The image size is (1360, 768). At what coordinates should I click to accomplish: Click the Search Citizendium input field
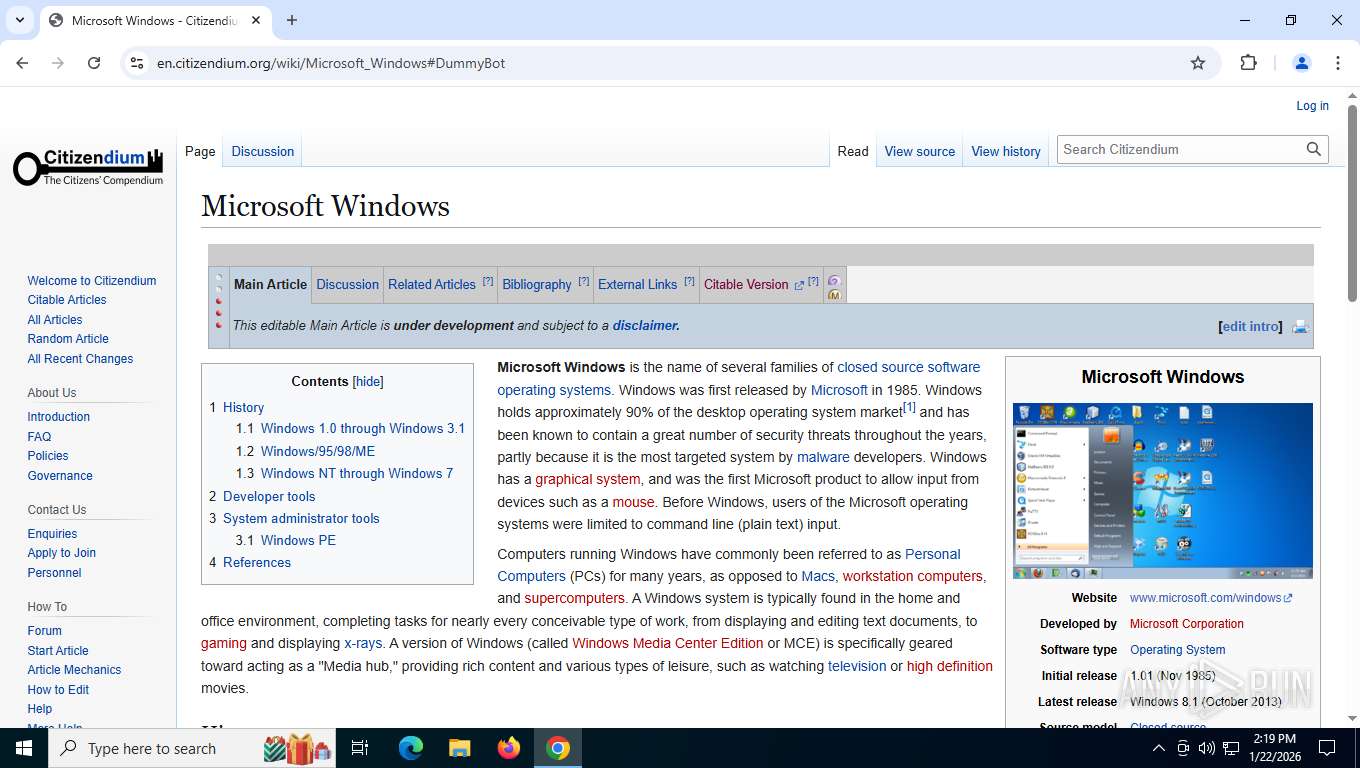[1180, 149]
